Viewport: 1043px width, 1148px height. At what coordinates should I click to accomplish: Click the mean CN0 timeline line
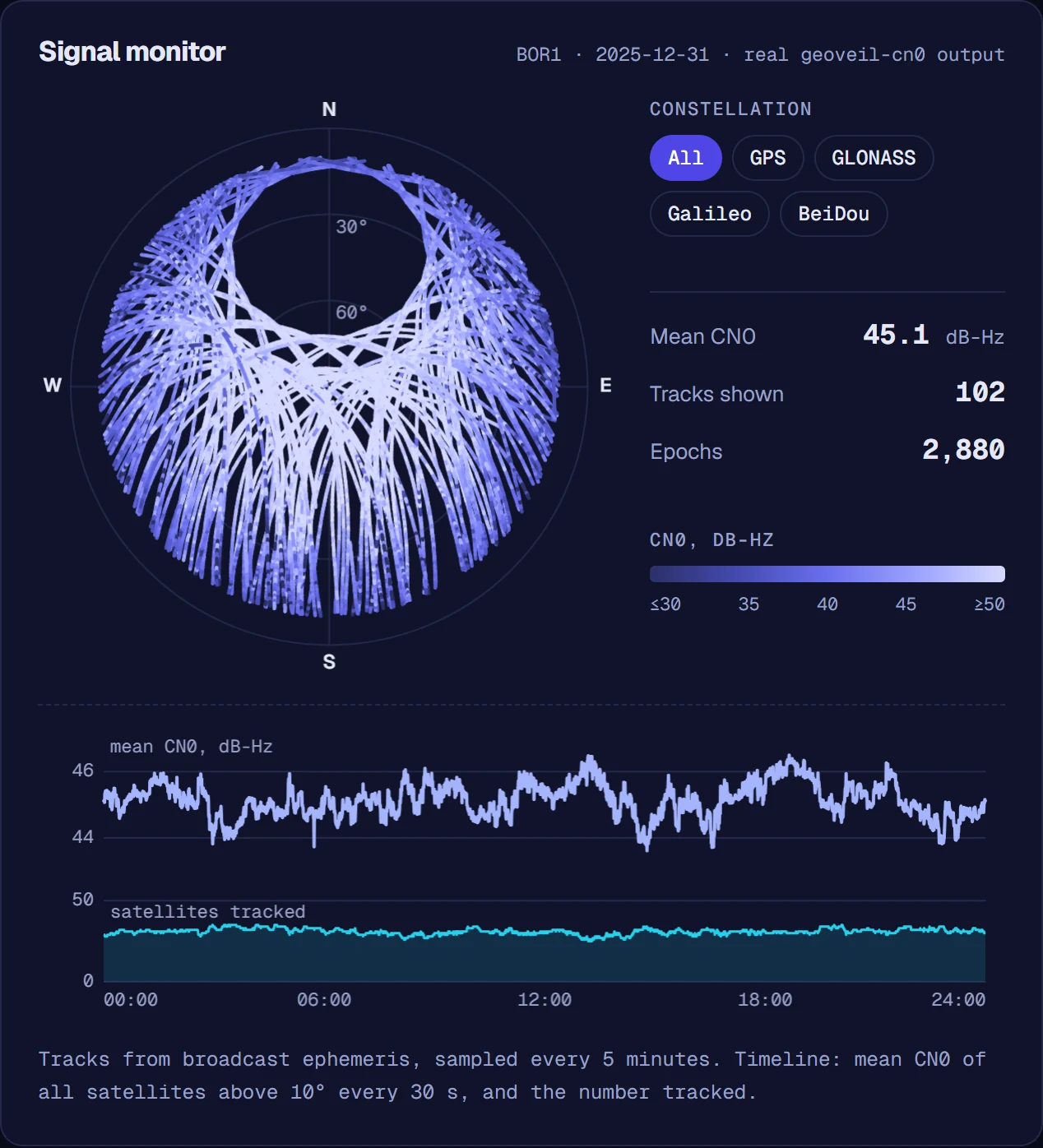(544, 802)
